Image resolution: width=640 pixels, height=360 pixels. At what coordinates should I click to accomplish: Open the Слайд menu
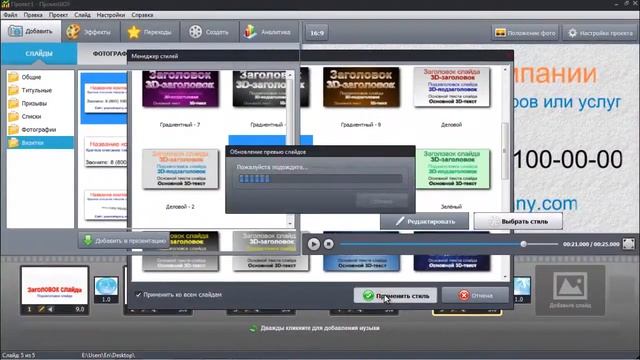[82, 15]
